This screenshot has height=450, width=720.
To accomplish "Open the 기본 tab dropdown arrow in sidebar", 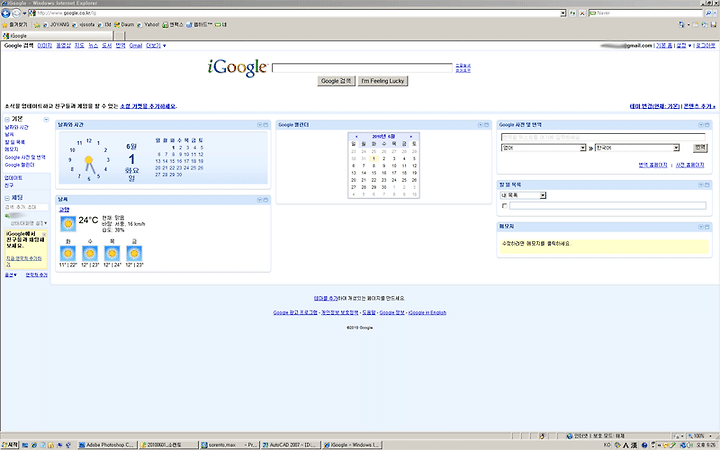I will coord(46,119).
